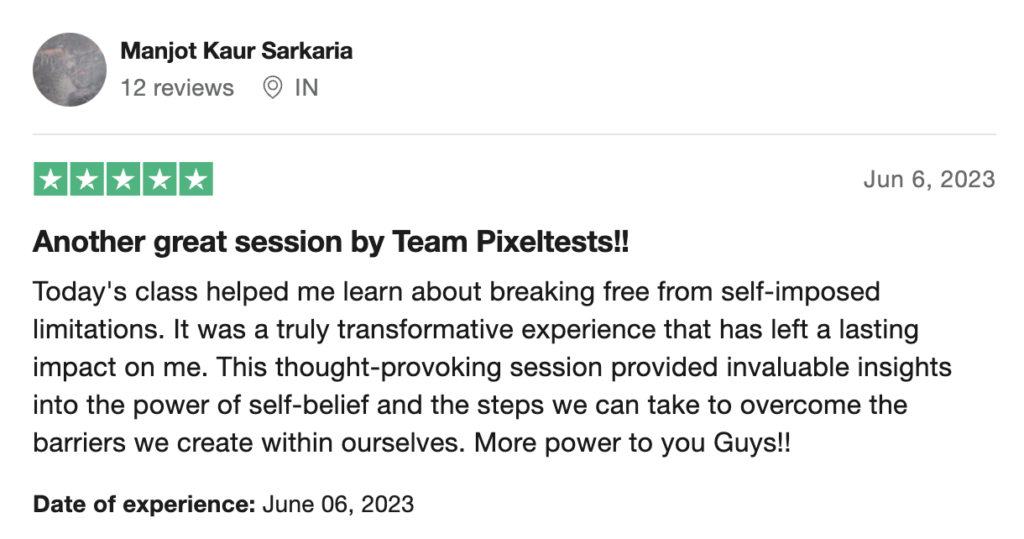Select the "IN" country code

pos(306,88)
